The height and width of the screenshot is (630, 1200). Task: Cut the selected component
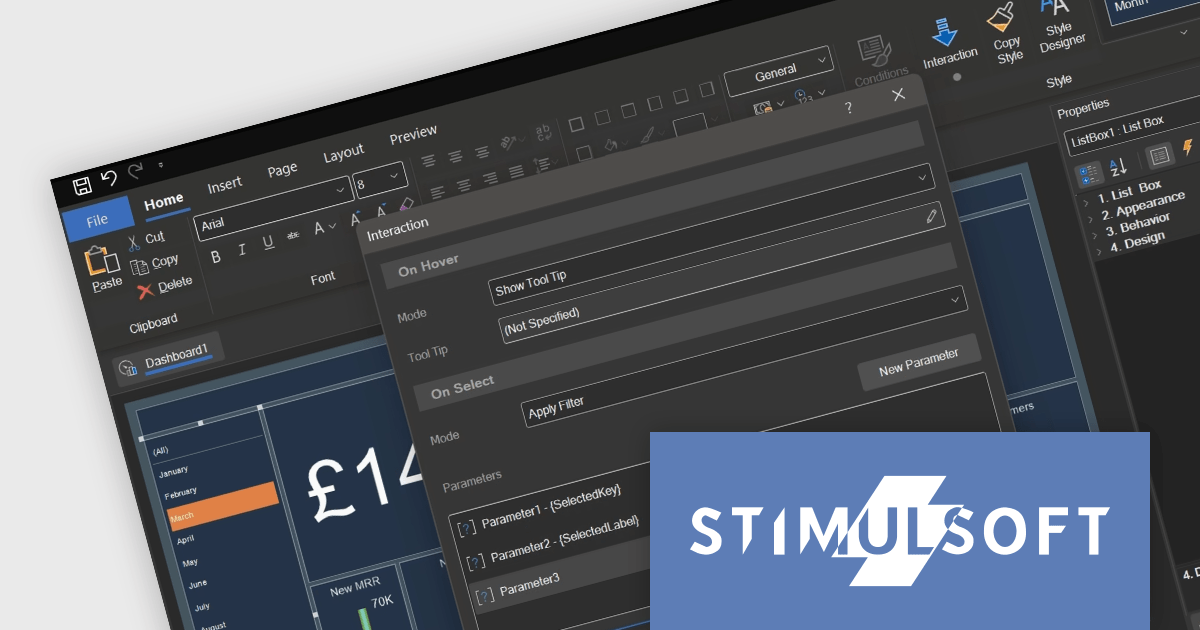pos(146,240)
